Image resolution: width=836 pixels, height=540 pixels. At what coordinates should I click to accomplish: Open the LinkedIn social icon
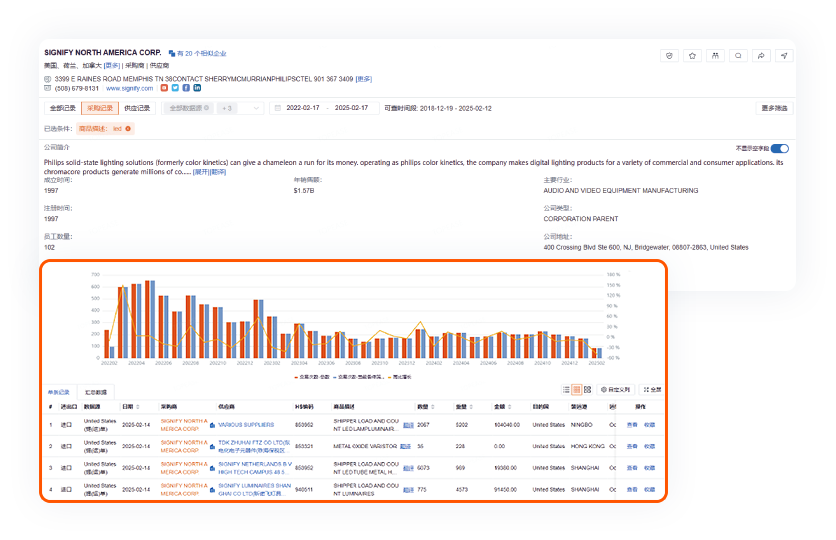pyautogui.click(x=197, y=88)
